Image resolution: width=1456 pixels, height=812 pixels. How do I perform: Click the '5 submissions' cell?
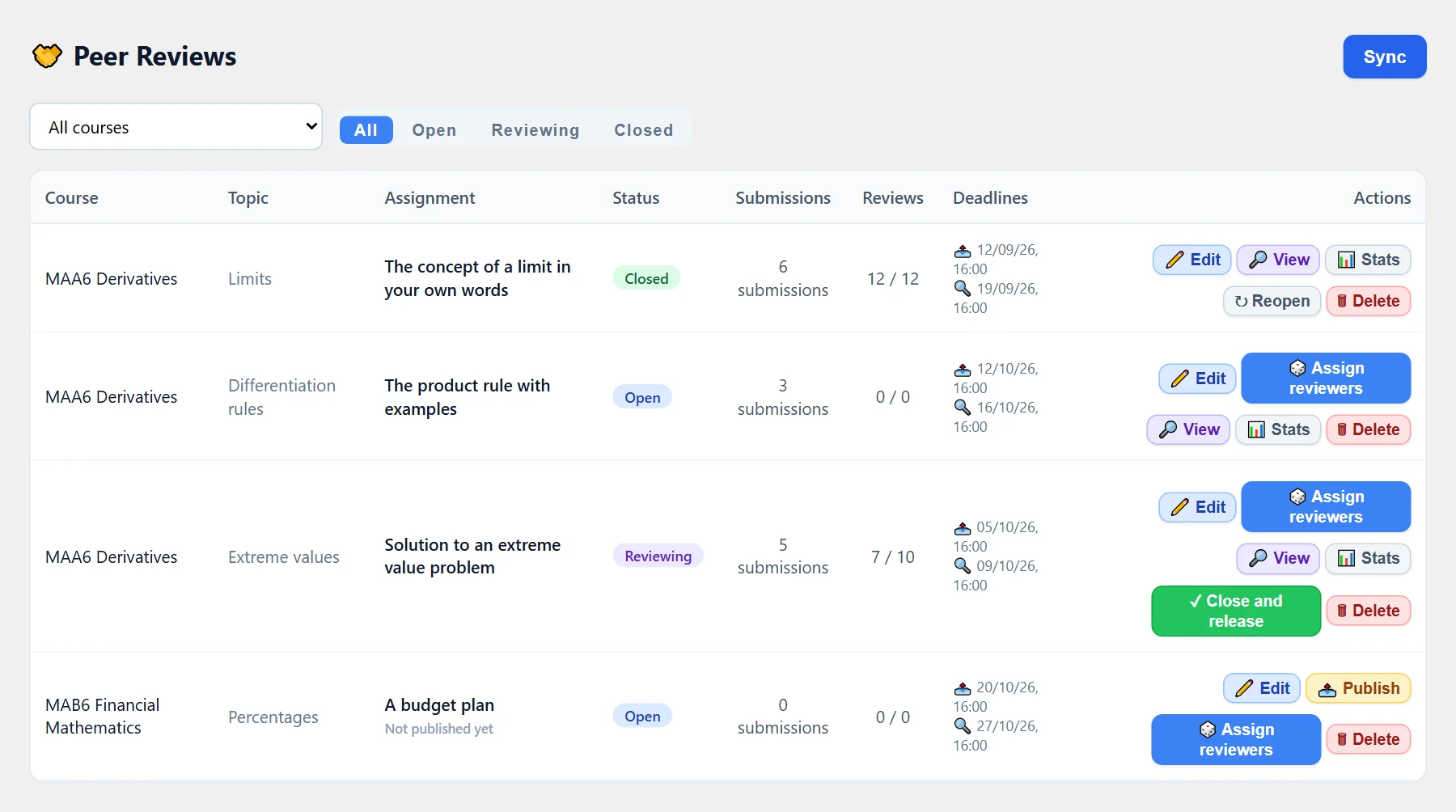coord(782,556)
